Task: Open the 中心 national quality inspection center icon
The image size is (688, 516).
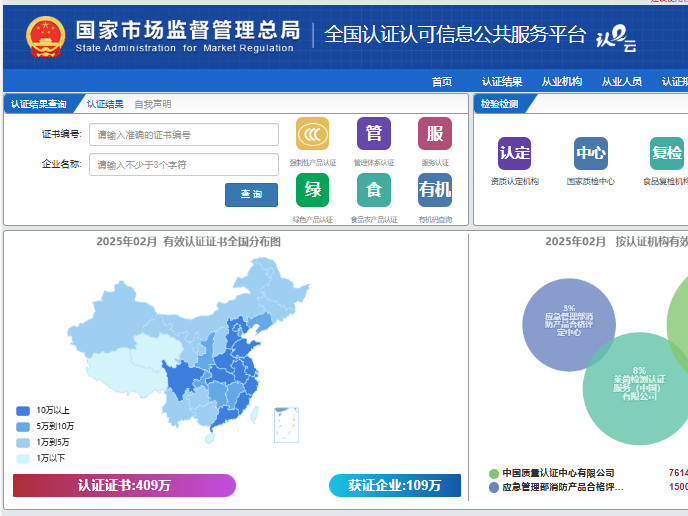Action: pyautogui.click(x=591, y=153)
